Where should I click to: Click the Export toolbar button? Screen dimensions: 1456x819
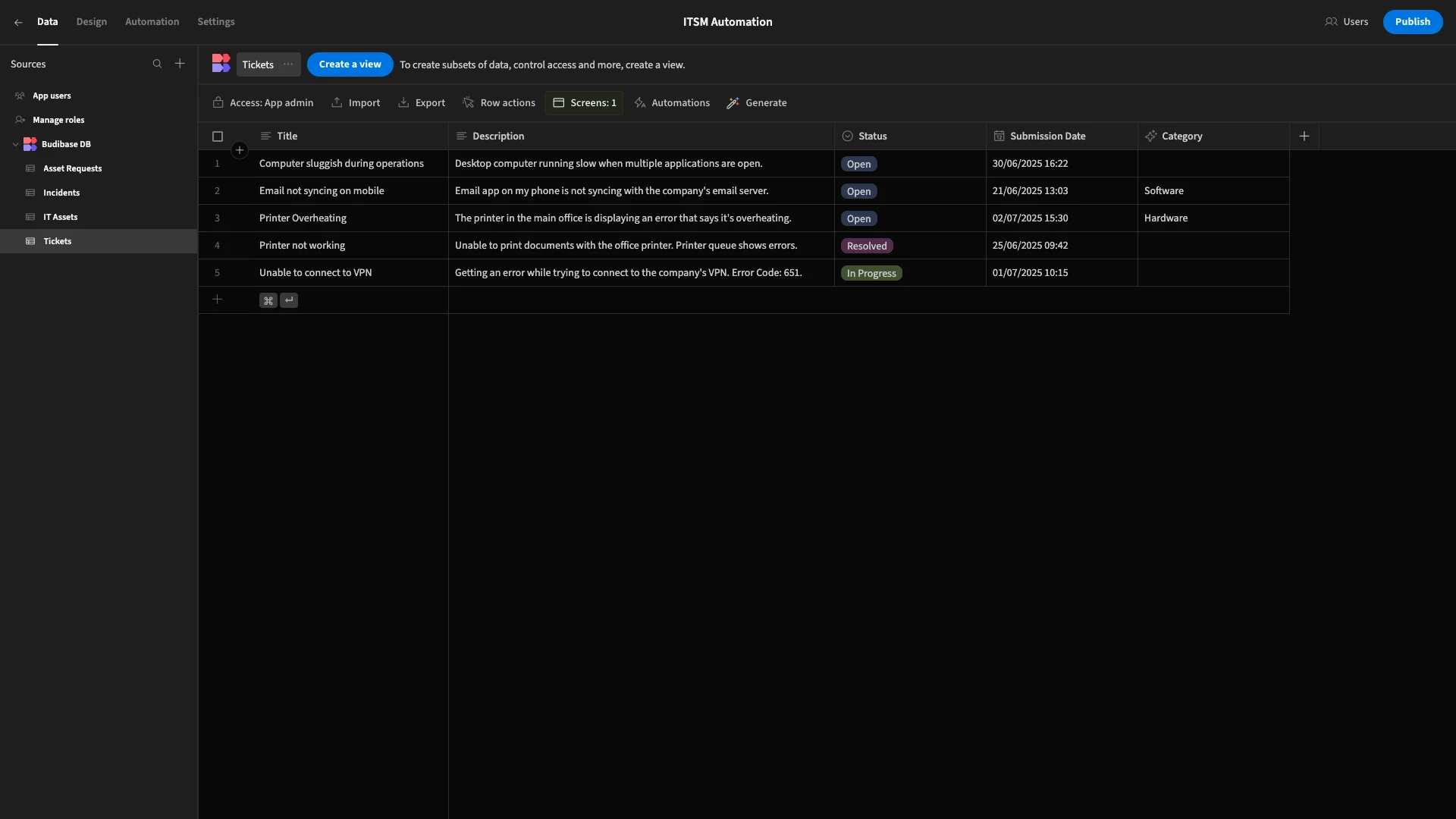pyautogui.click(x=422, y=103)
